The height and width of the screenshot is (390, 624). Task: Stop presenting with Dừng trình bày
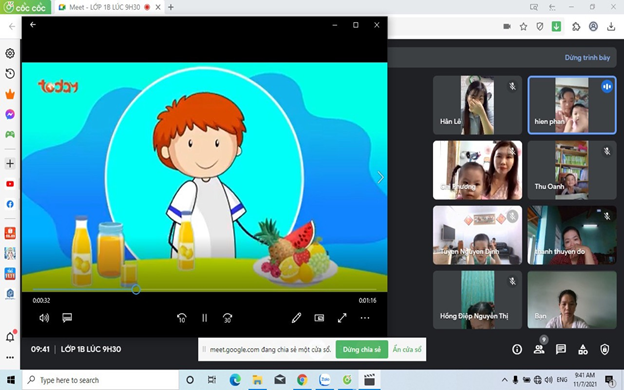pyautogui.click(x=587, y=58)
